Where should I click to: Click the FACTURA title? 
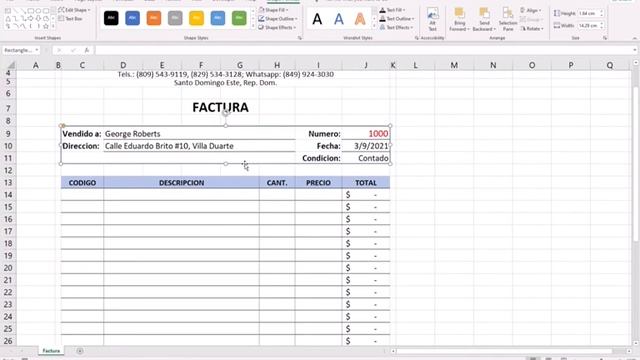coord(220,107)
